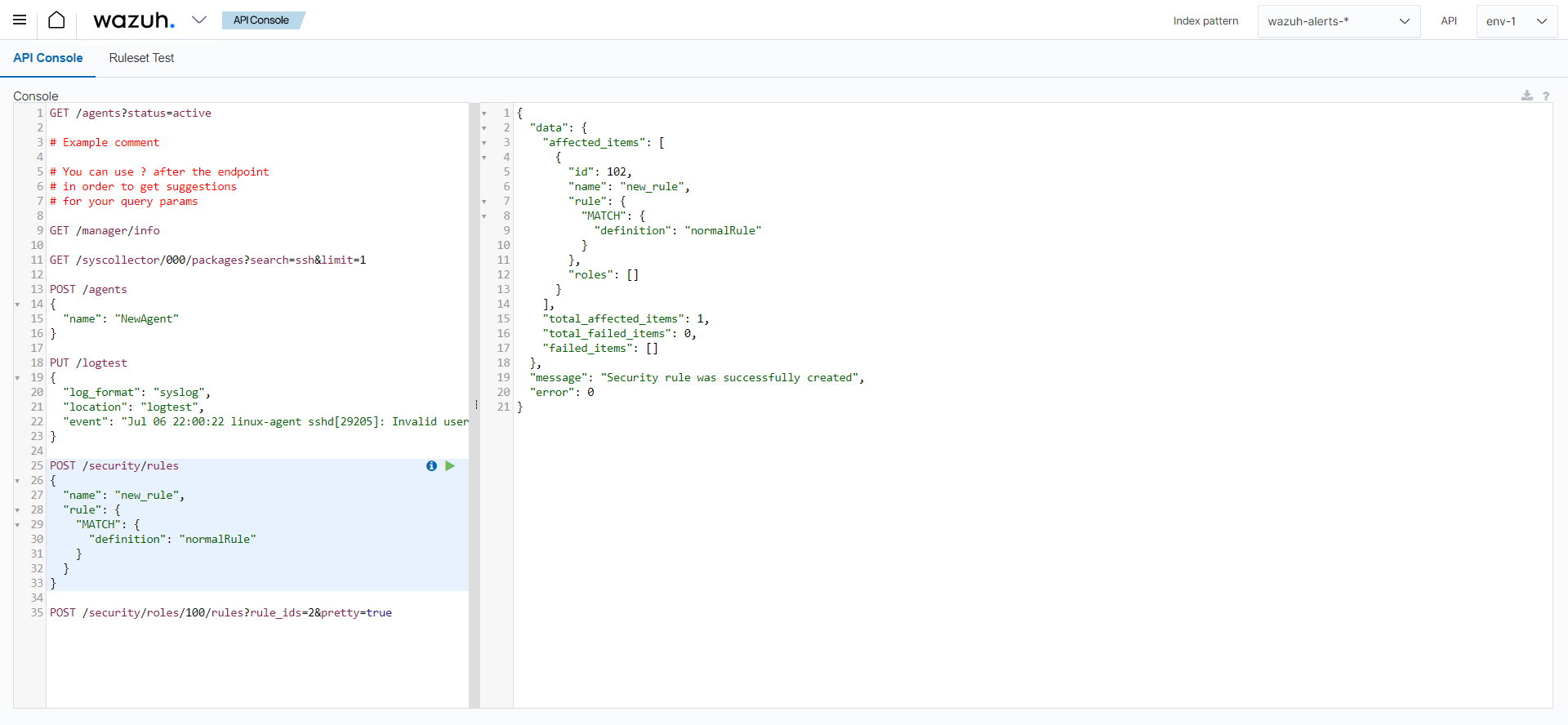Click the POST /agents request line
The height and width of the screenshot is (725, 1568).
click(88, 290)
